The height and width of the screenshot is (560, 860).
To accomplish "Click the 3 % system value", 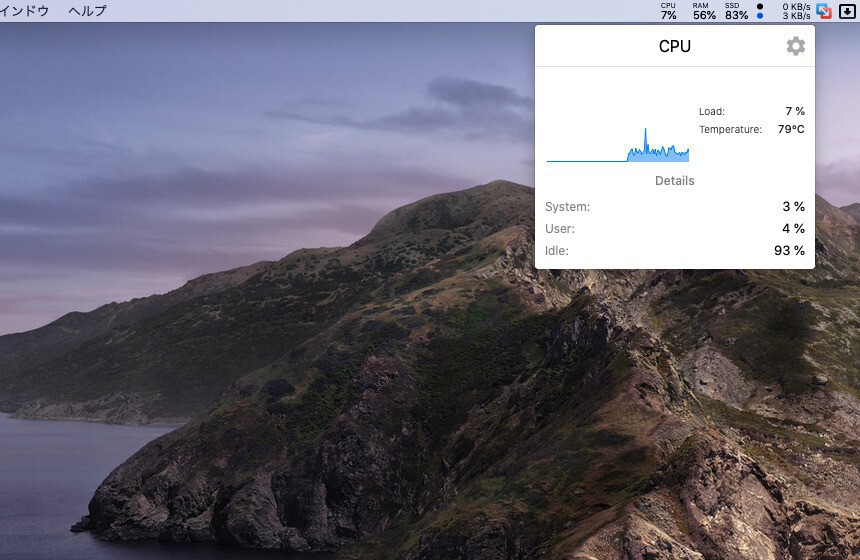I will (794, 207).
